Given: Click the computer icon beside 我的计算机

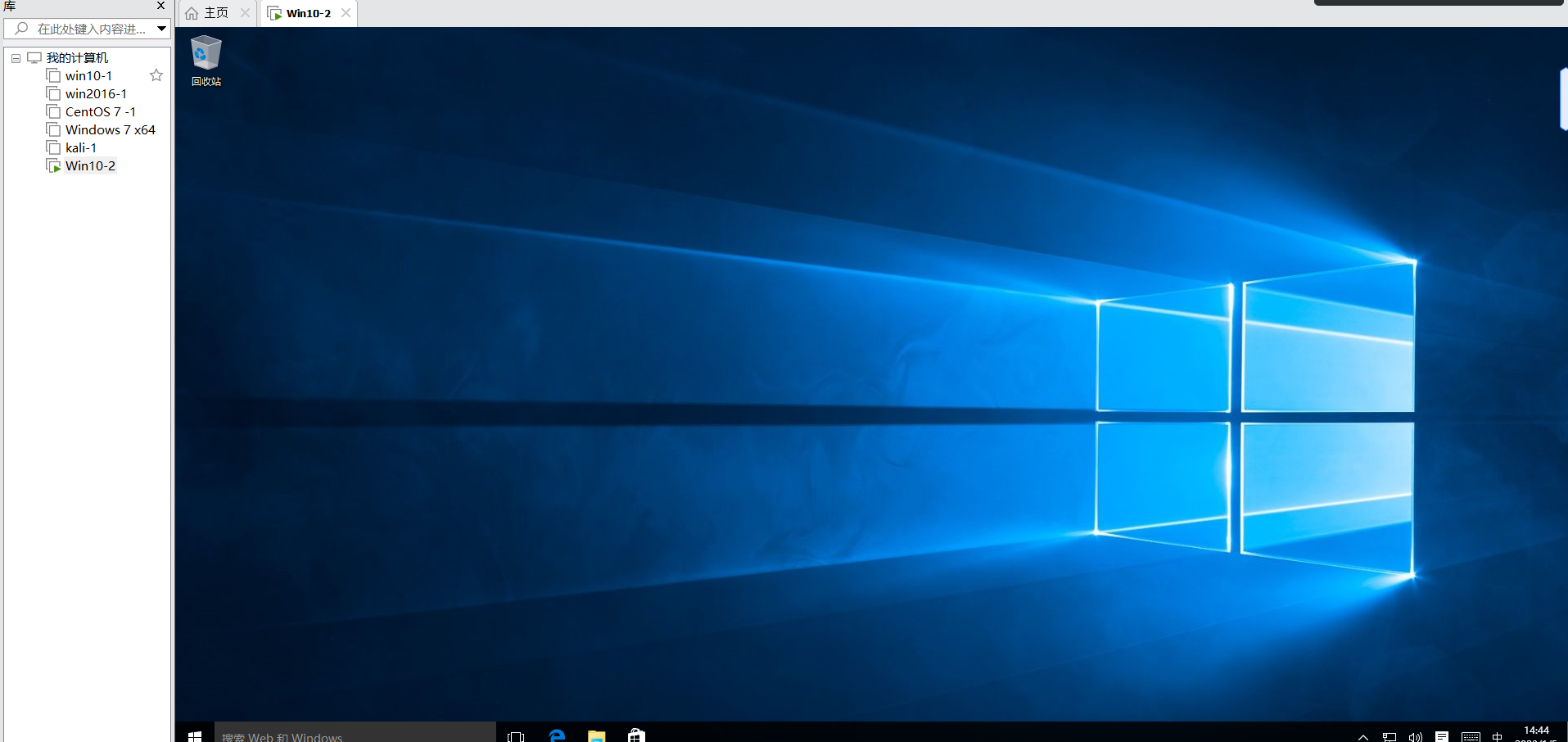Looking at the screenshot, I should point(34,57).
